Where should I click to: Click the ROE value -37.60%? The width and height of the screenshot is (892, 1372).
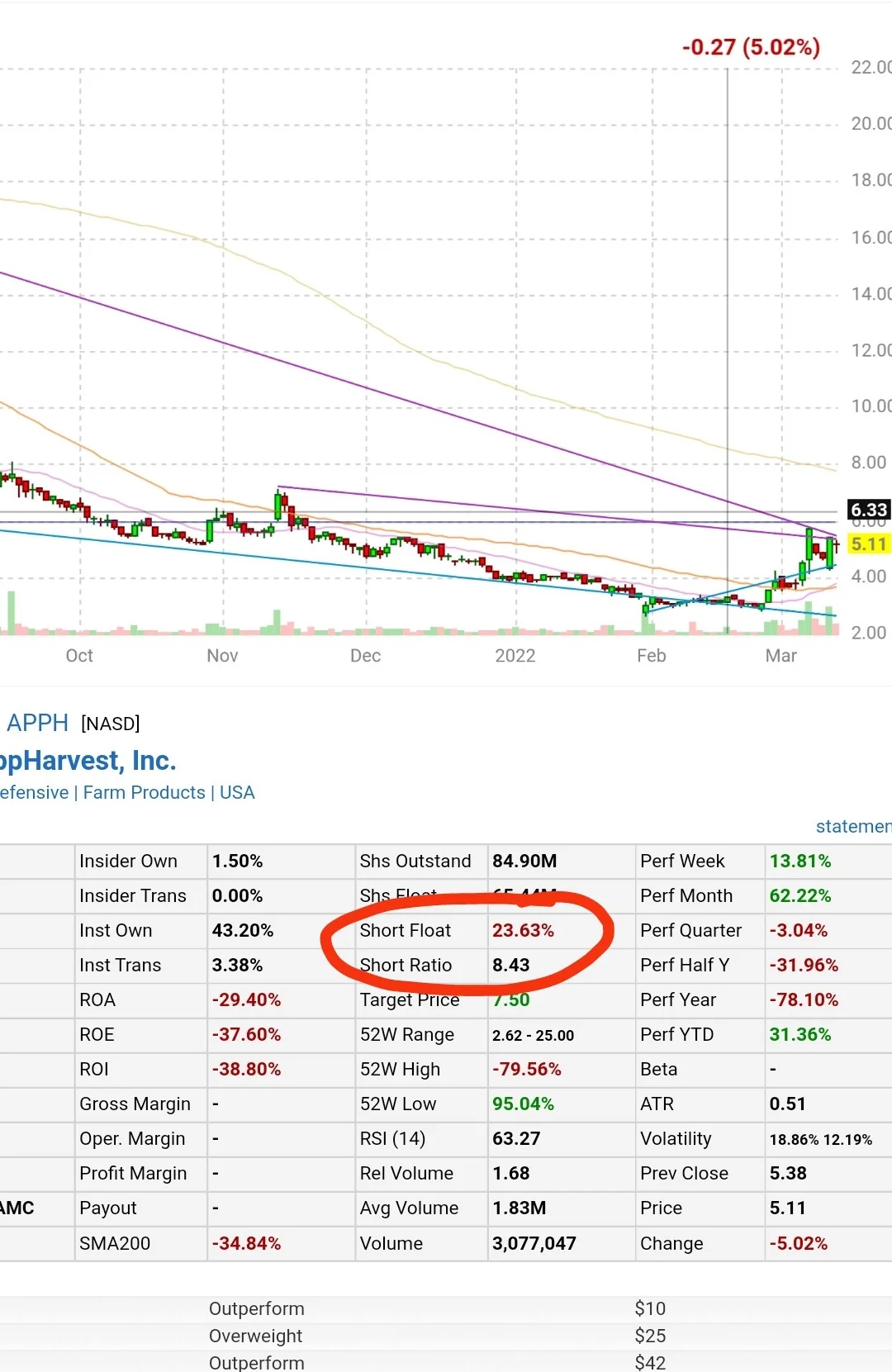(x=246, y=1034)
